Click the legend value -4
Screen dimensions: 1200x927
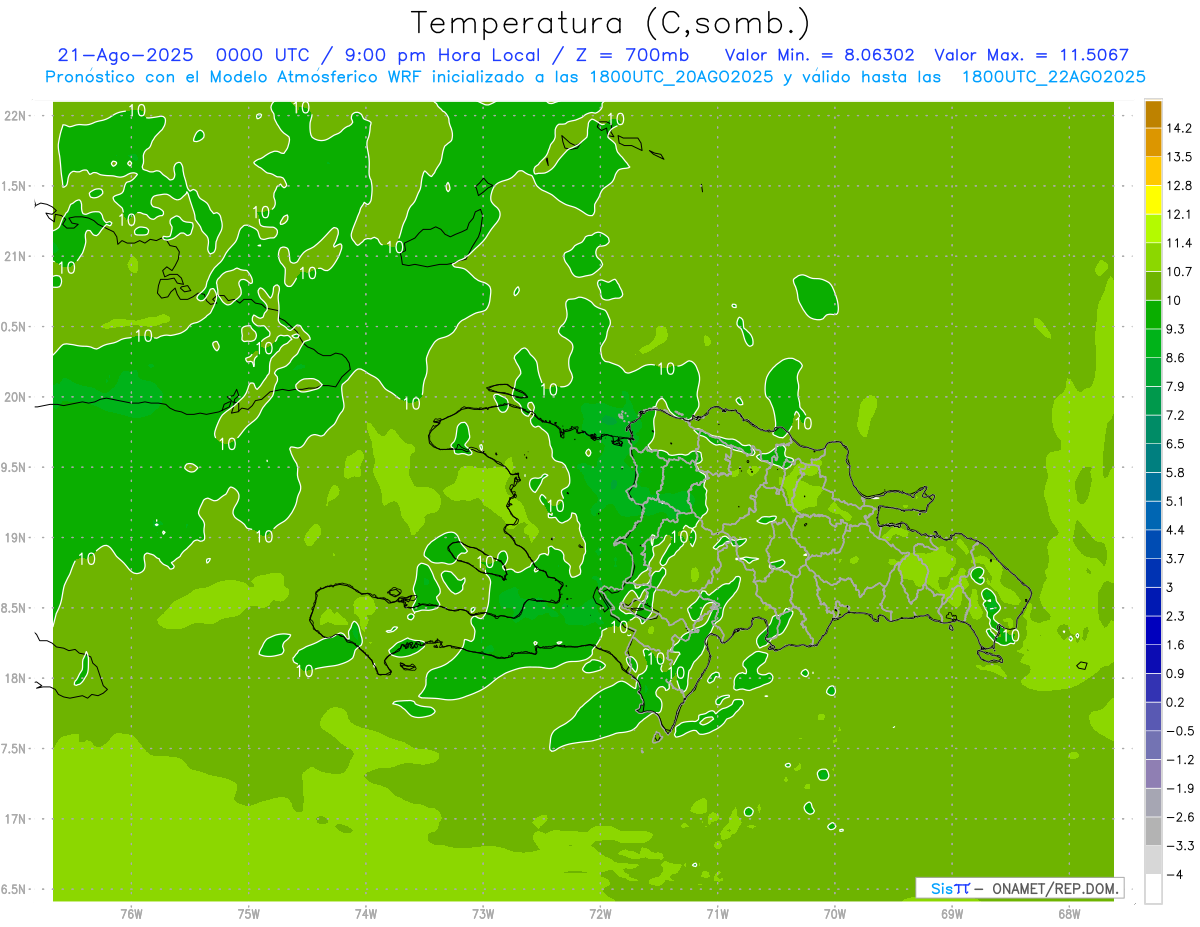coord(1174,874)
